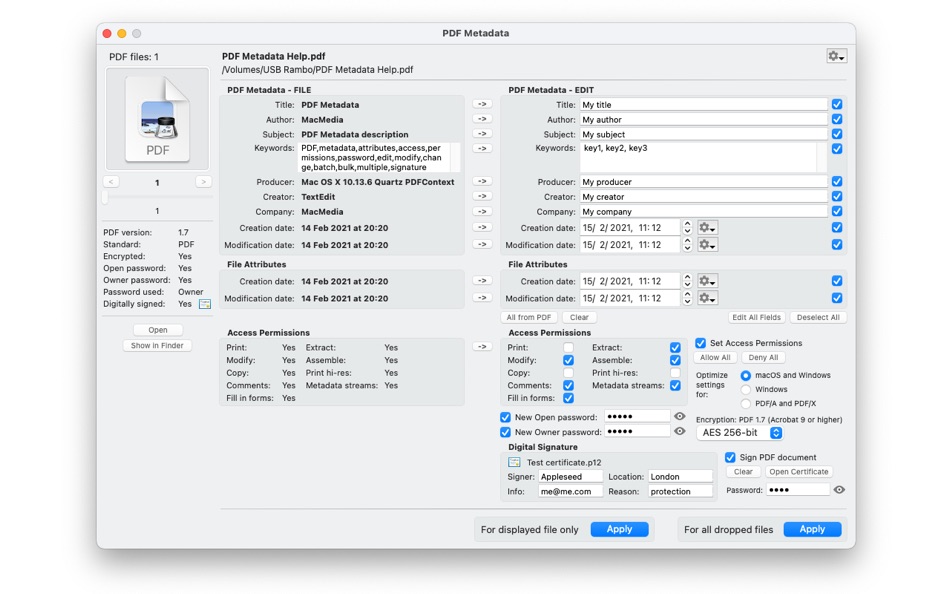
Task: Increment the Creation date using its stepper arrows
Action: point(686,228)
